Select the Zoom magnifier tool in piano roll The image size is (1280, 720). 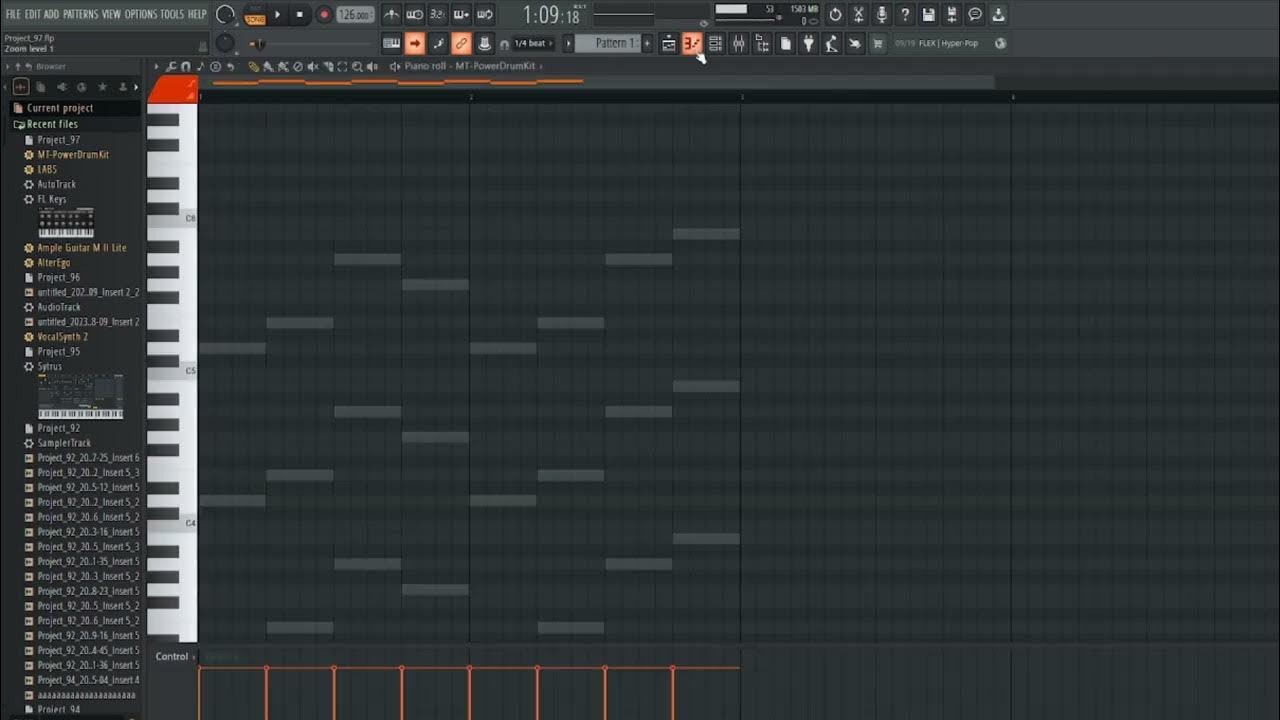[x=357, y=66]
